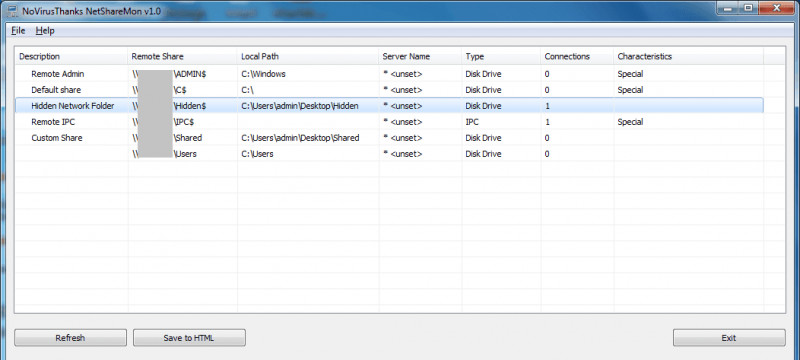Click the NetShareMon title bar app icon
This screenshot has height=360, width=800.
tap(13, 10)
